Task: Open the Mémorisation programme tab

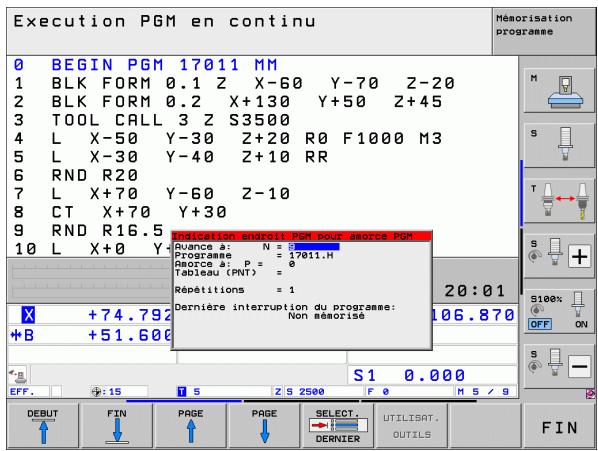Action: [544, 31]
